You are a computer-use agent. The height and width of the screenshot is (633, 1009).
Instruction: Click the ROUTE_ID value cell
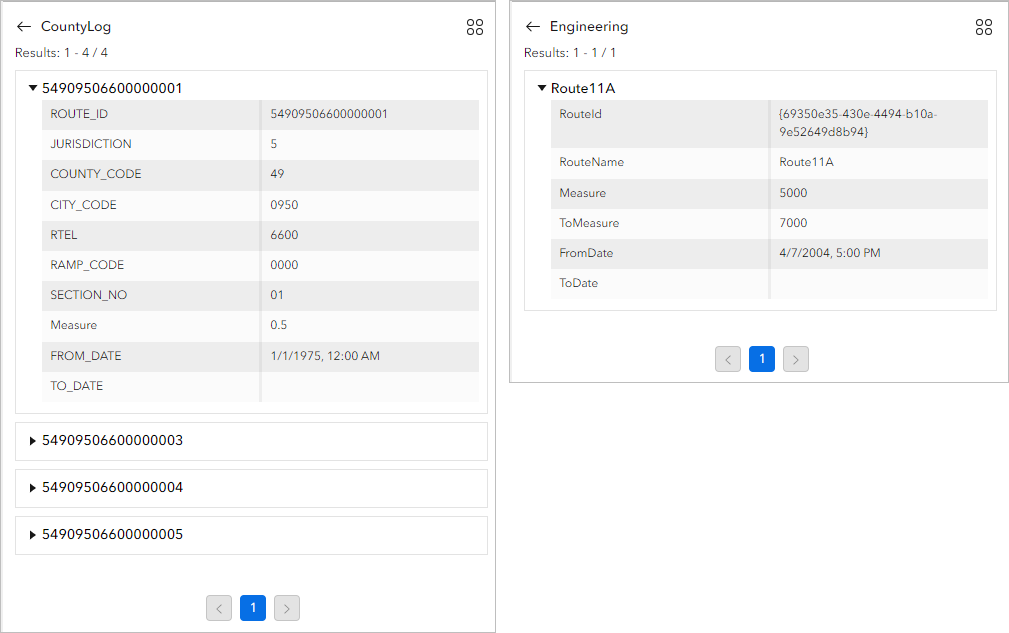pyautogui.click(x=329, y=114)
